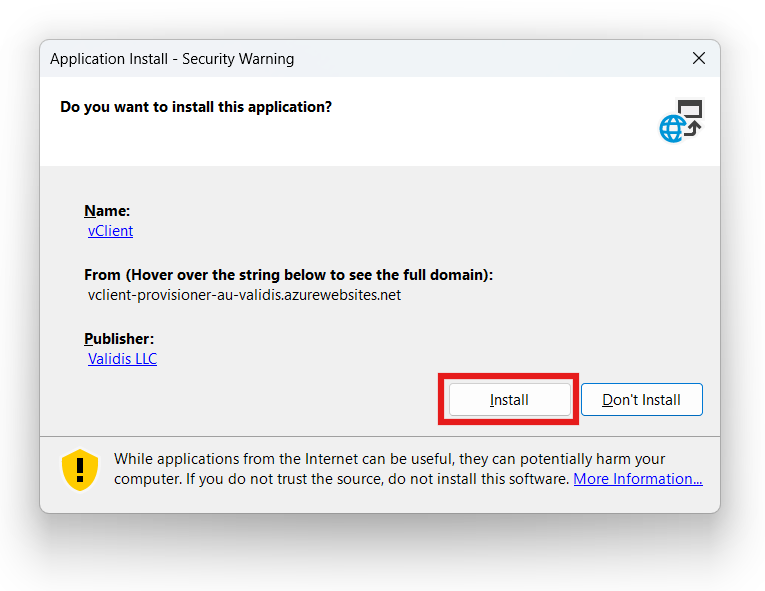Click the blue globe in header icon
The height and width of the screenshot is (591, 765).
click(x=671, y=129)
